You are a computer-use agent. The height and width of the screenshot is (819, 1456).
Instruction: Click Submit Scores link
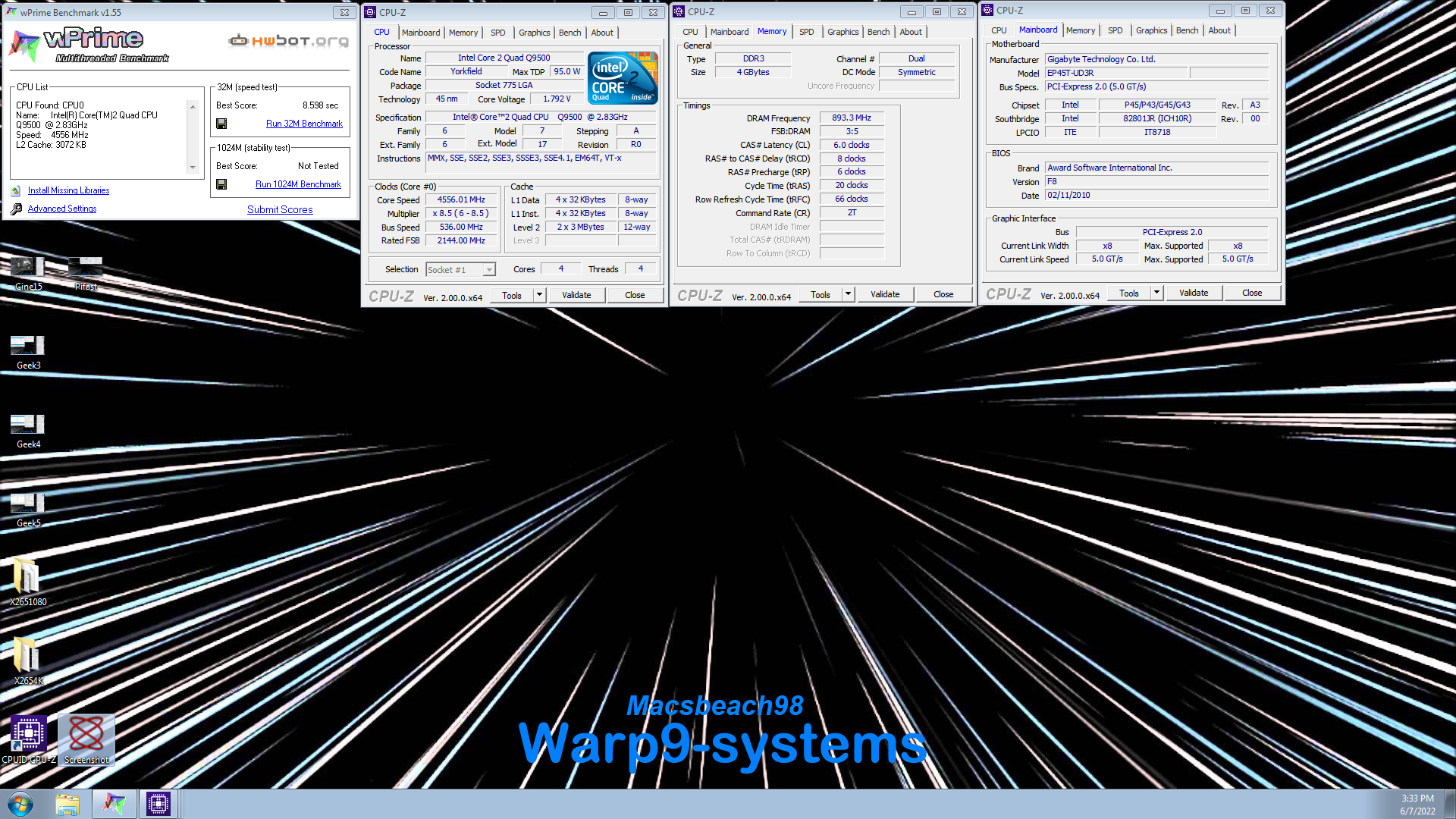tap(280, 209)
